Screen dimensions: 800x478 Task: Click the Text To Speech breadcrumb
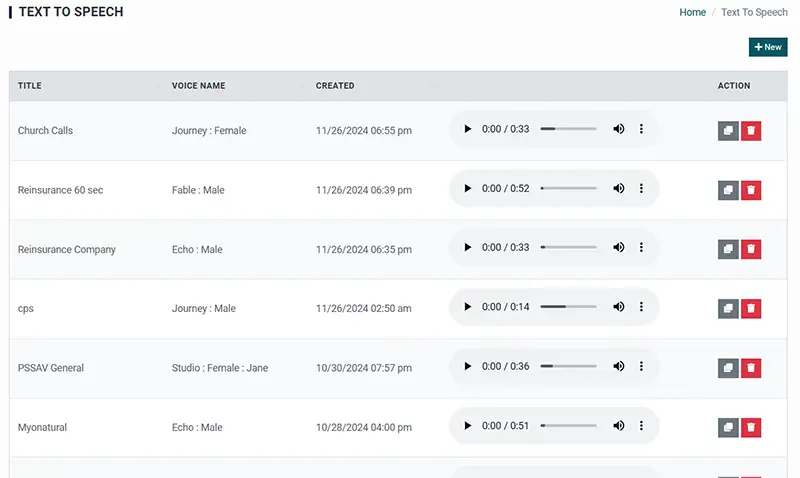point(754,12)
